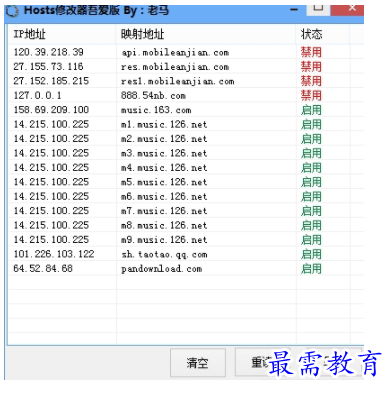
Task: Select the pandownload.com entry
Action: coord(161,269)
